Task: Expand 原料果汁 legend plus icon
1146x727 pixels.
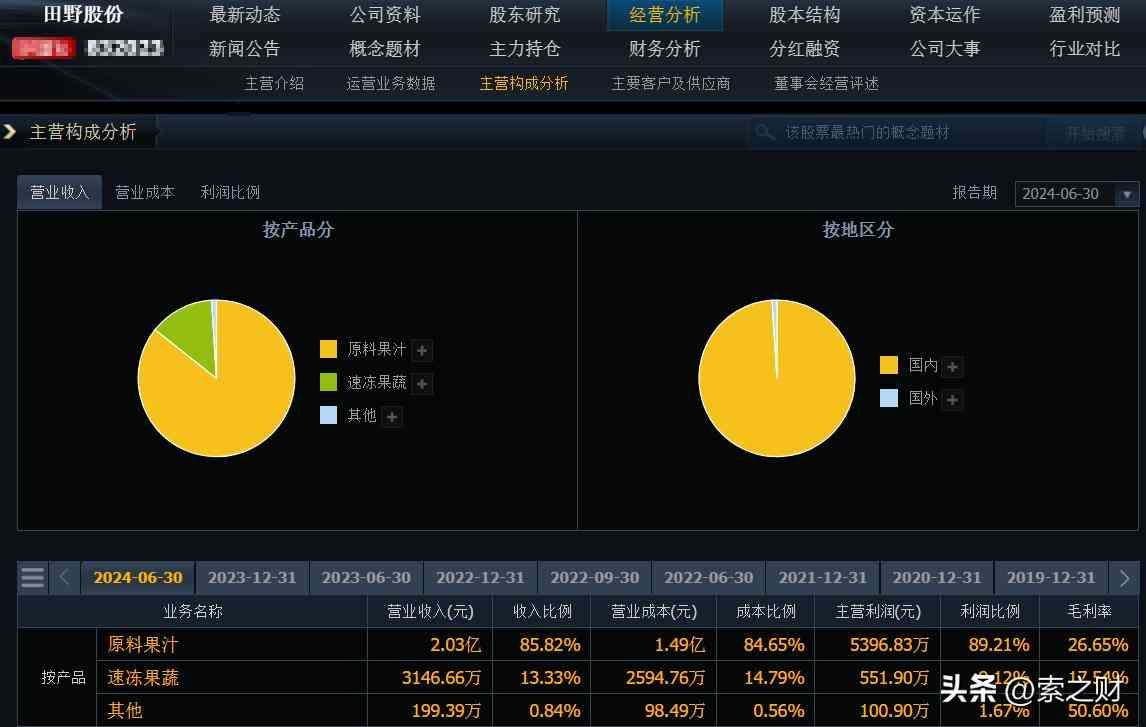Action: tap(422, 350)
